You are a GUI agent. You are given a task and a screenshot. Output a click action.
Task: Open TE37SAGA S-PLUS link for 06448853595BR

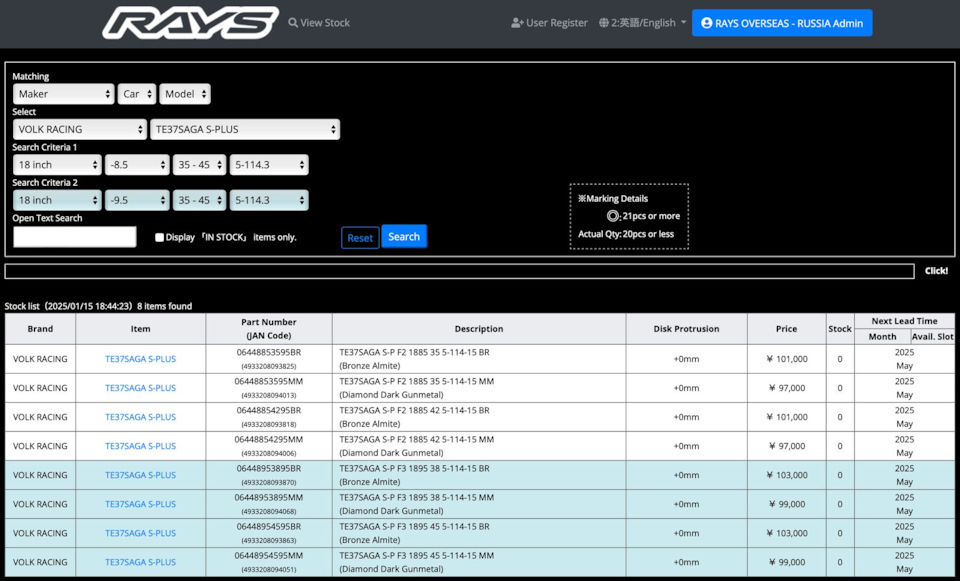pyautogui.click(x=140, y=359)
